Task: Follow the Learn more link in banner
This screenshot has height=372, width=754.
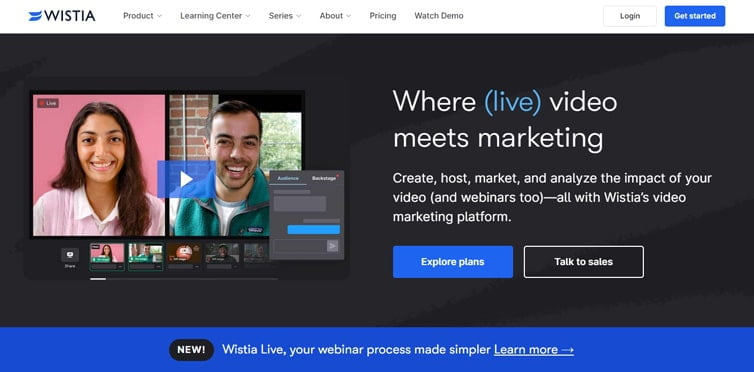Action: (x=534, y=349)
